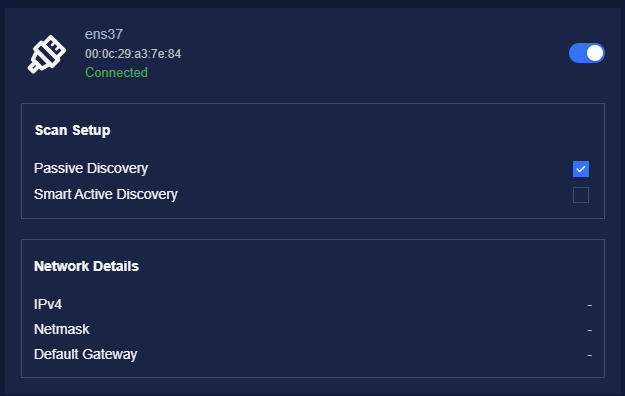Image resolution: width=625 pixels, height=396 pixels.
Task: Click the green Connected status label
Action: point(116,73)
